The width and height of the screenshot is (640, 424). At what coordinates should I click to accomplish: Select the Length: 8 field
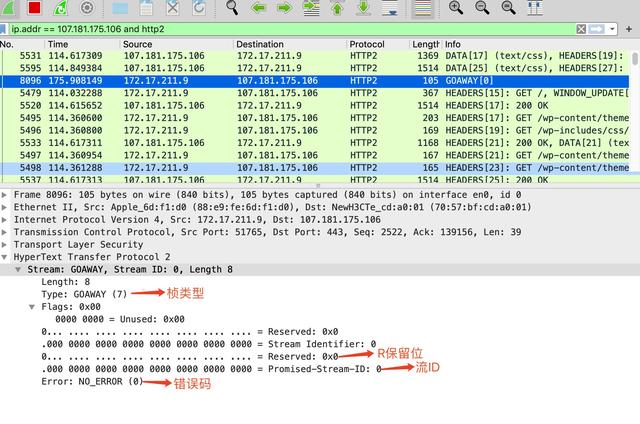[65, 282]
